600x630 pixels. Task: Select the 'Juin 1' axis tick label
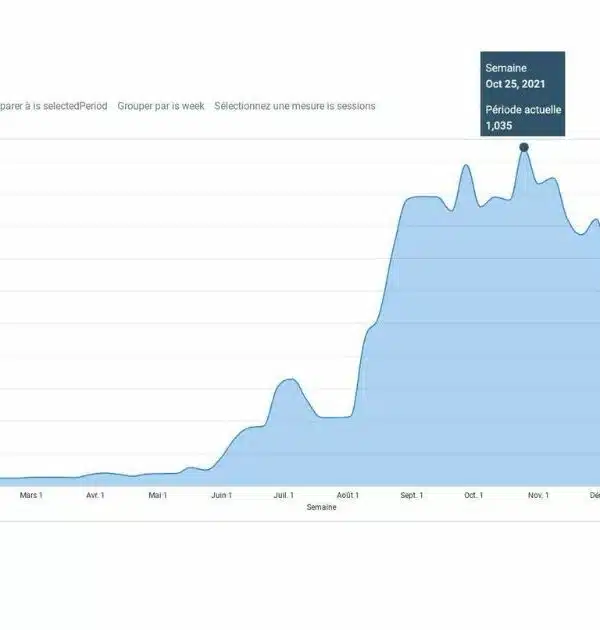(221, 495)
